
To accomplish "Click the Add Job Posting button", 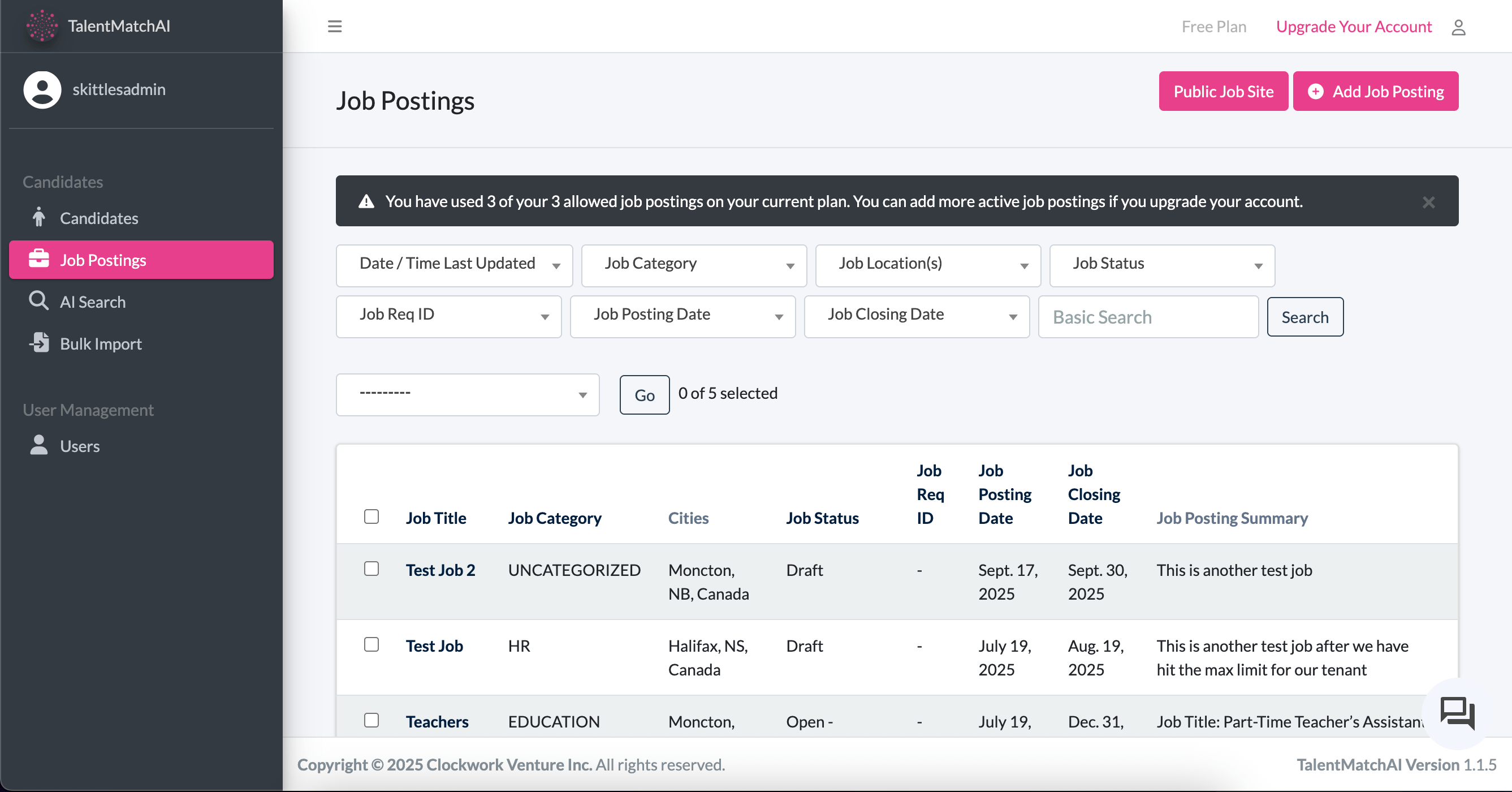I will (1375, 92).
